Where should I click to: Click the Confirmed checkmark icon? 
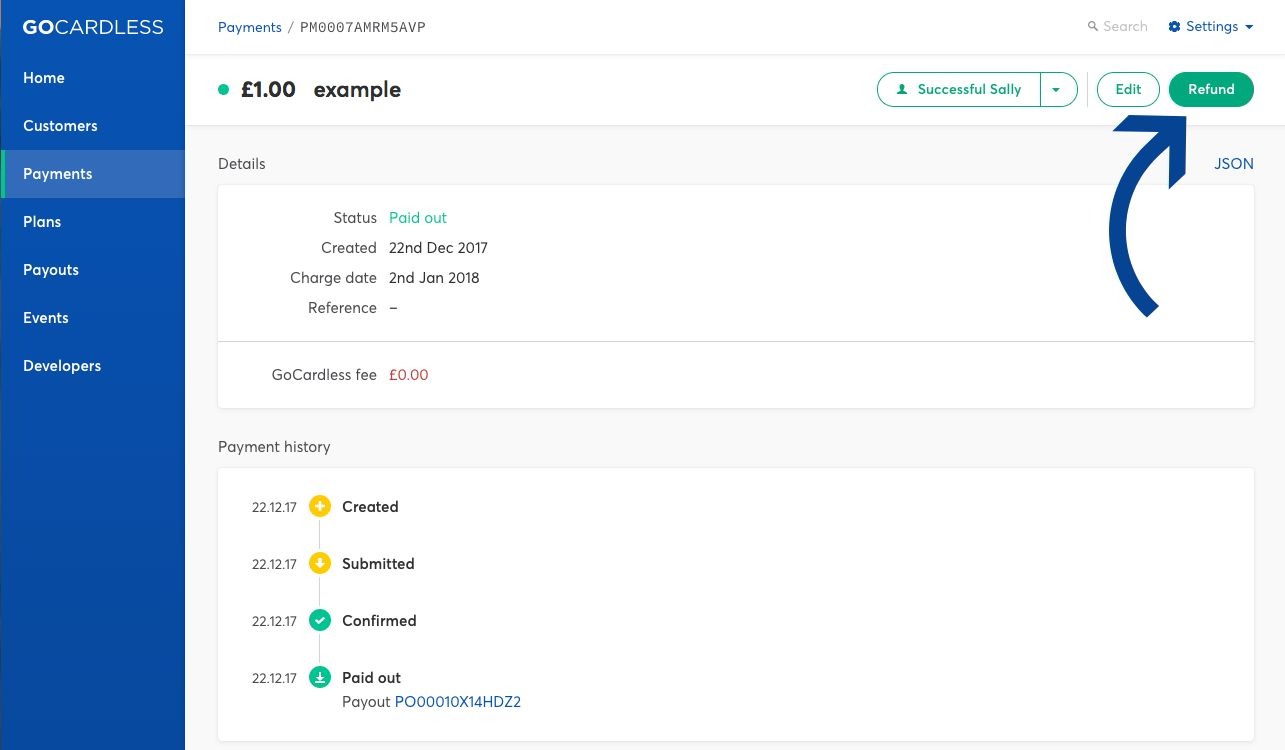coord(320,621)
